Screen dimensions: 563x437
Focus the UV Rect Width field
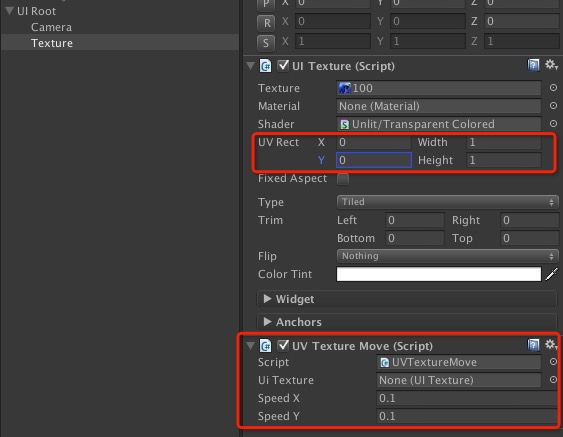(503, 142)
